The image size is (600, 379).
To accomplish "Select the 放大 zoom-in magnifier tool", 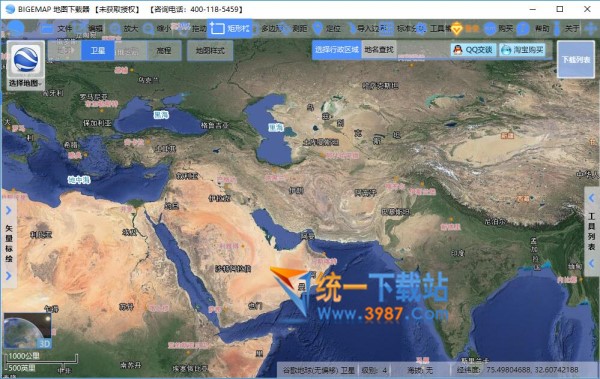I will pos(123,28).
